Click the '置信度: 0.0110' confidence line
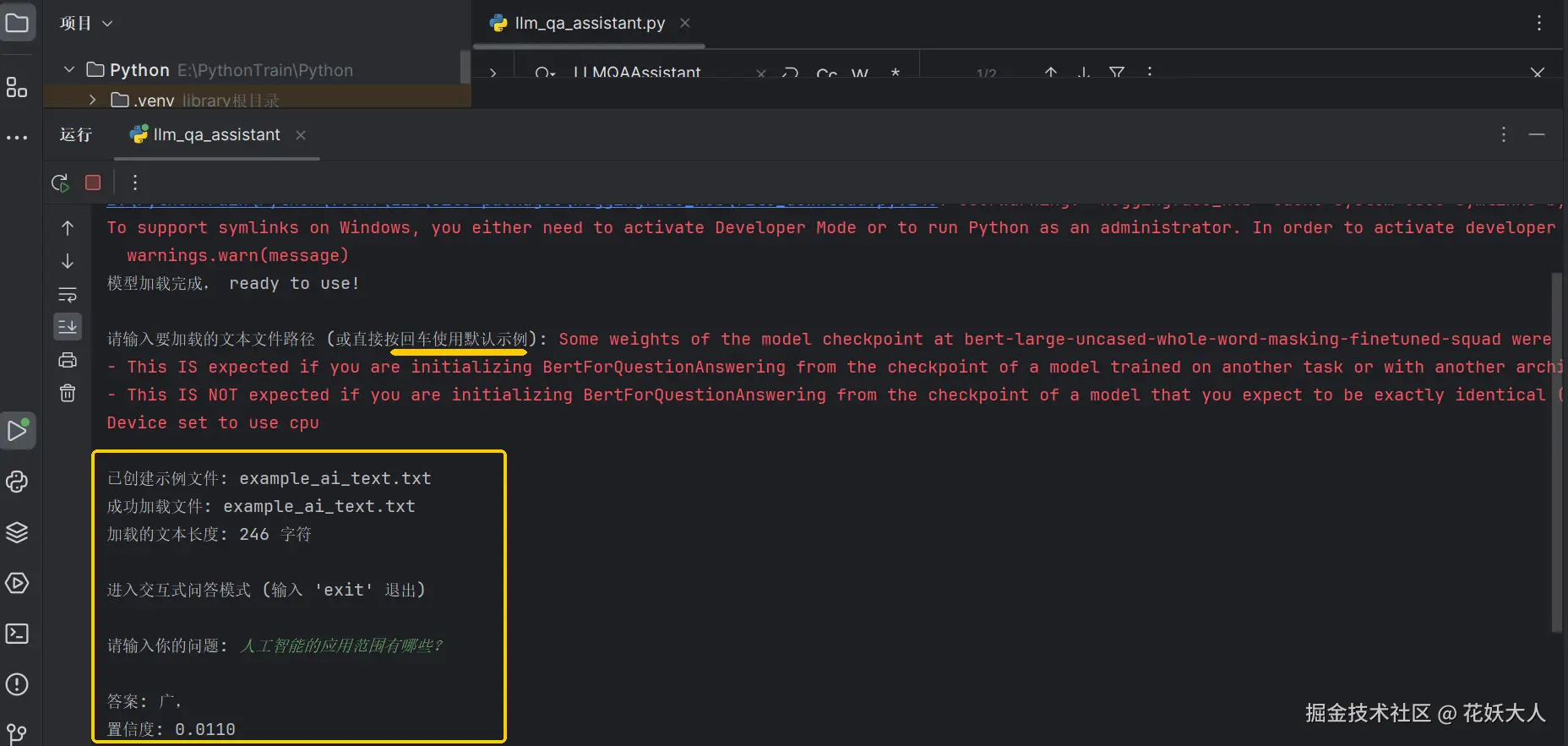 [x=171, y=729]
